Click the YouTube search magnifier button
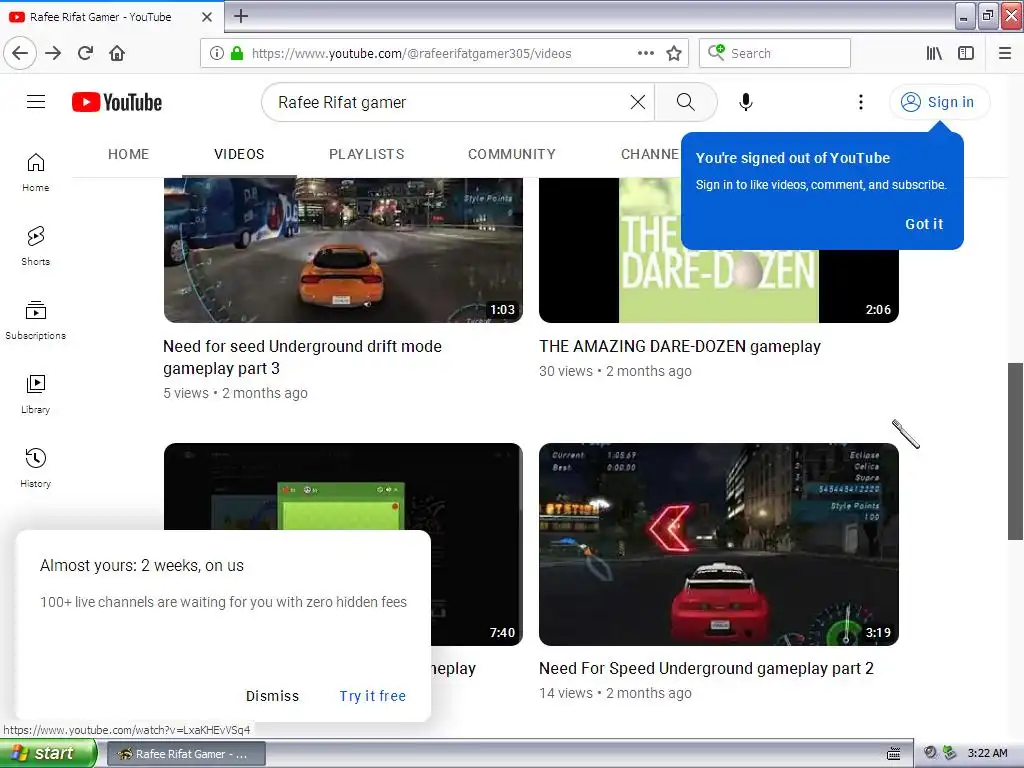The image size is (1024, 768). tap(685, 102)
